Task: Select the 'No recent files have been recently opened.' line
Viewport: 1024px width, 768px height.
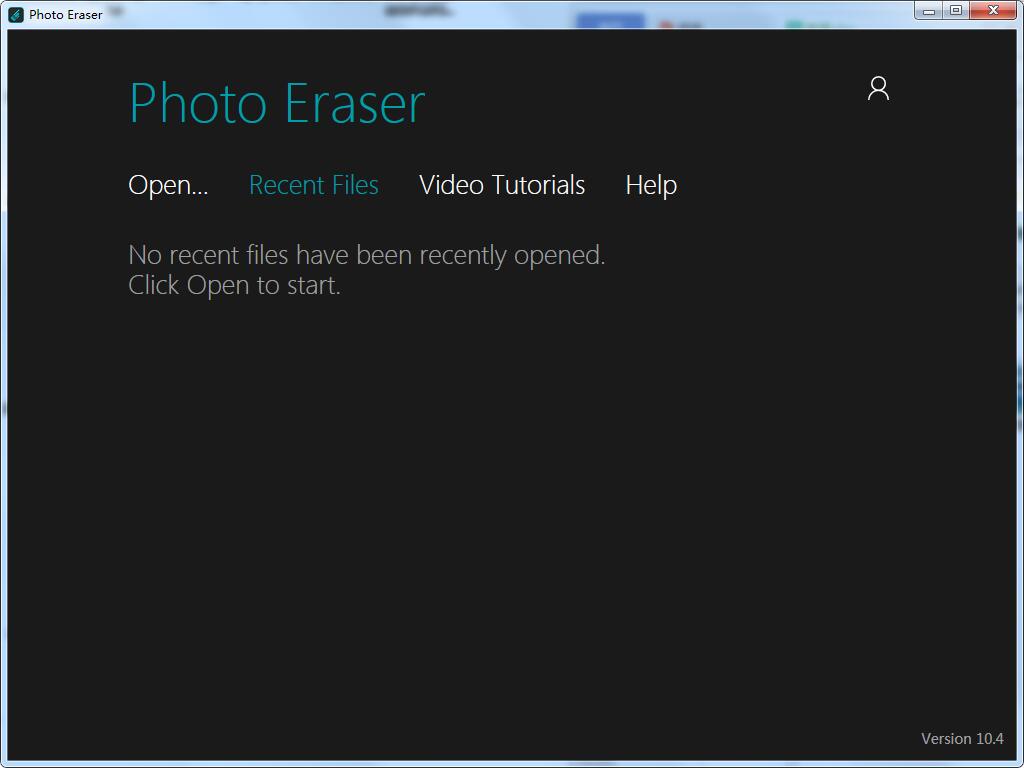Action: click(366, 255)
